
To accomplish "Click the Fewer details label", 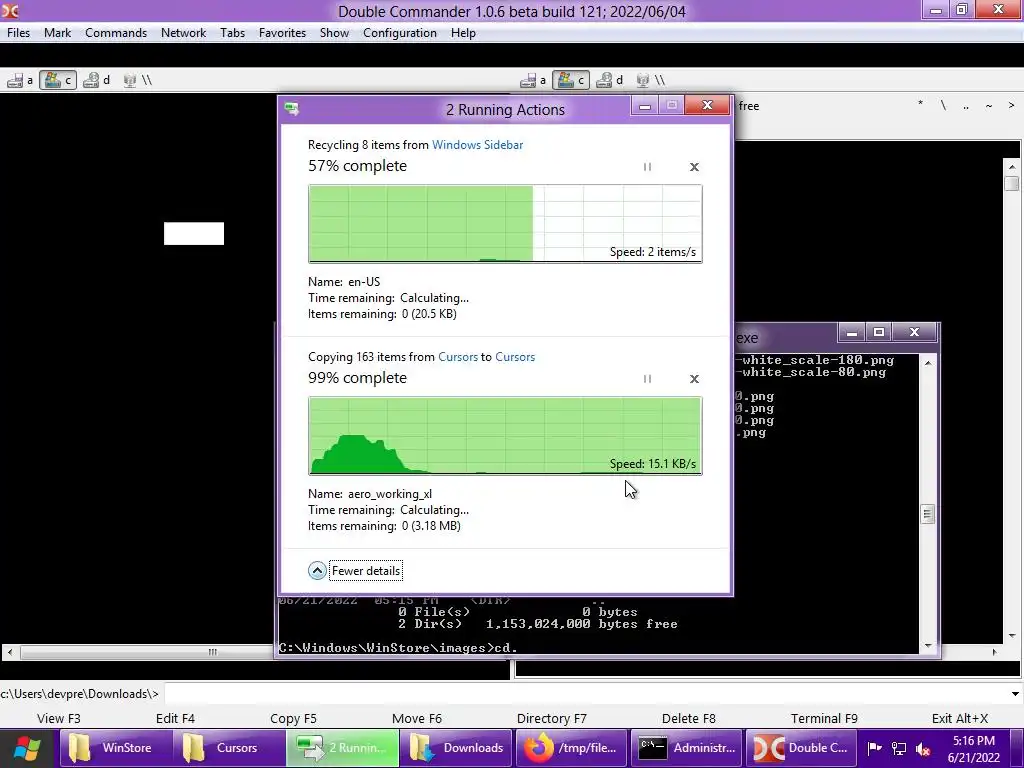I will [366, 571].
